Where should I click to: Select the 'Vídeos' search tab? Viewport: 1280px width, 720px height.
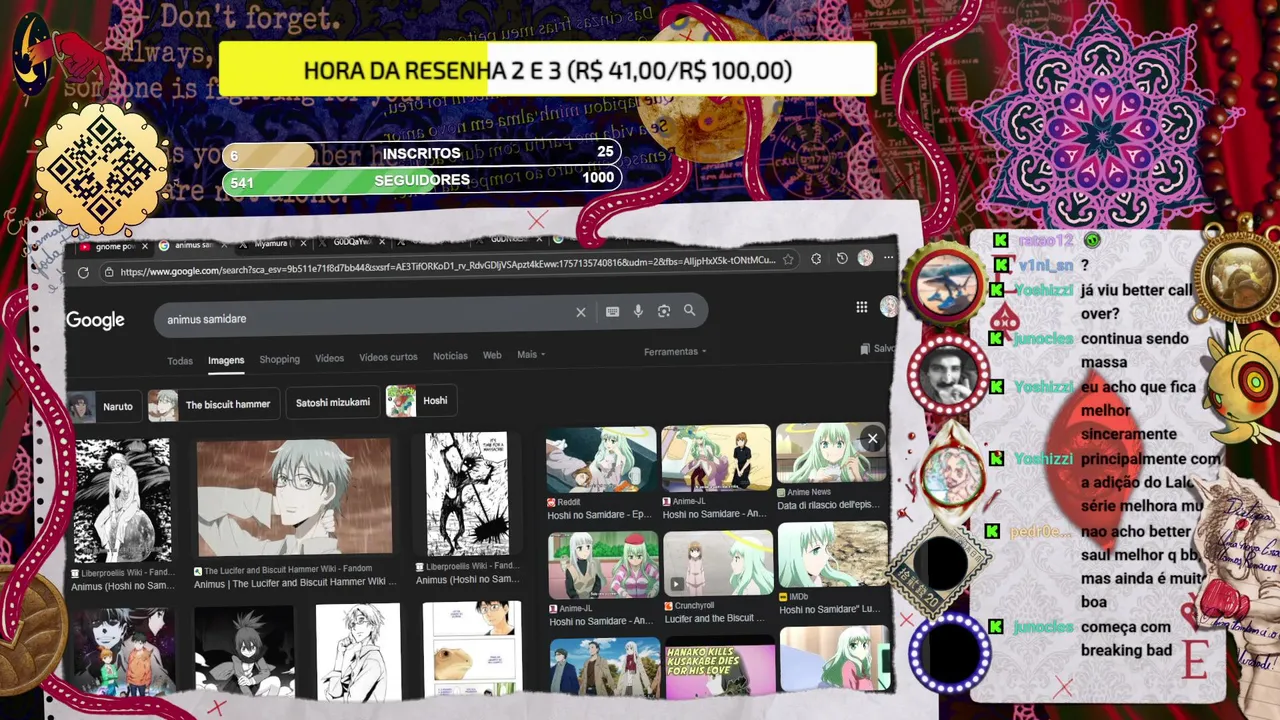(x=329, y=358)
